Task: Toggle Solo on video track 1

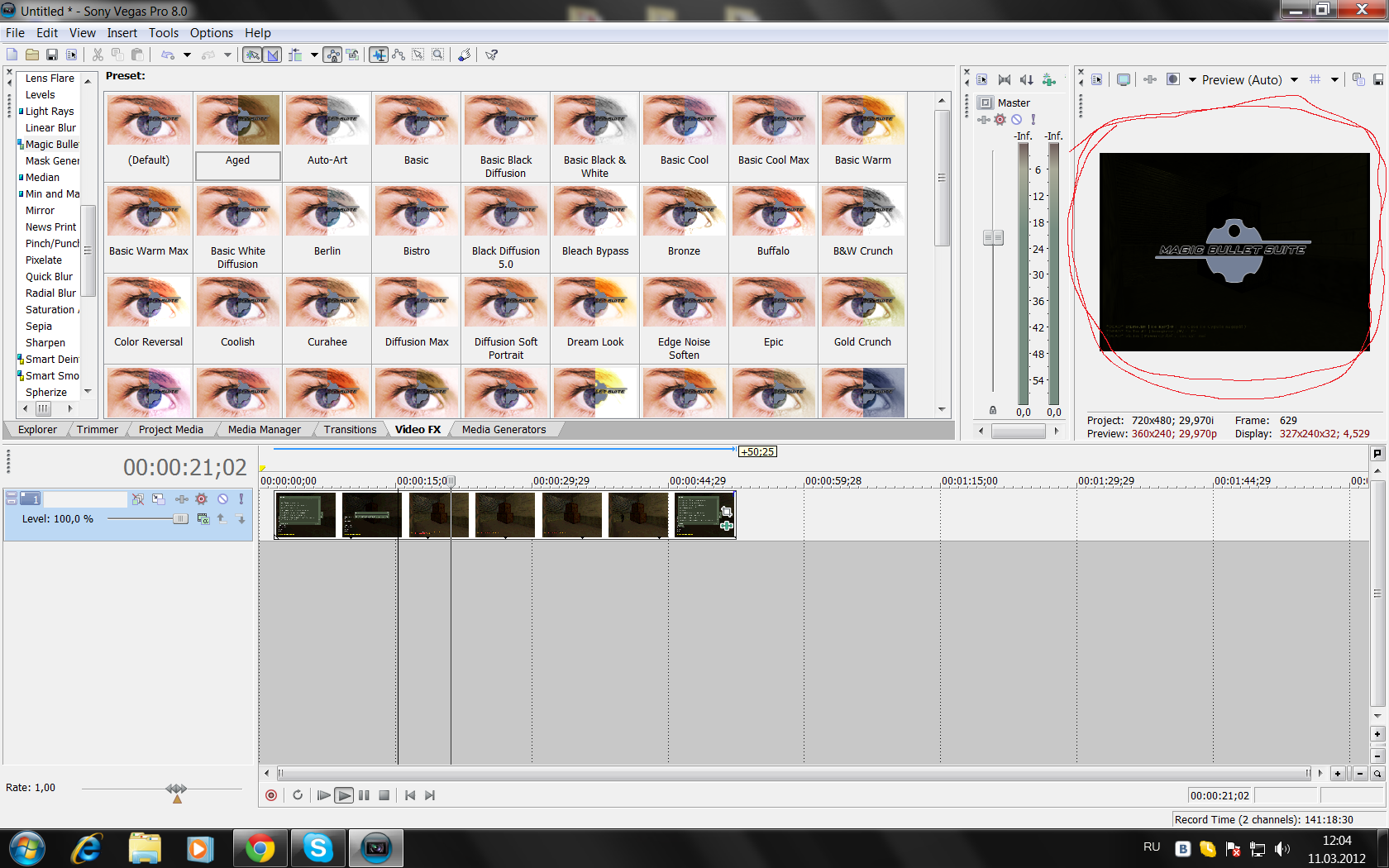Action: (241, 499)
